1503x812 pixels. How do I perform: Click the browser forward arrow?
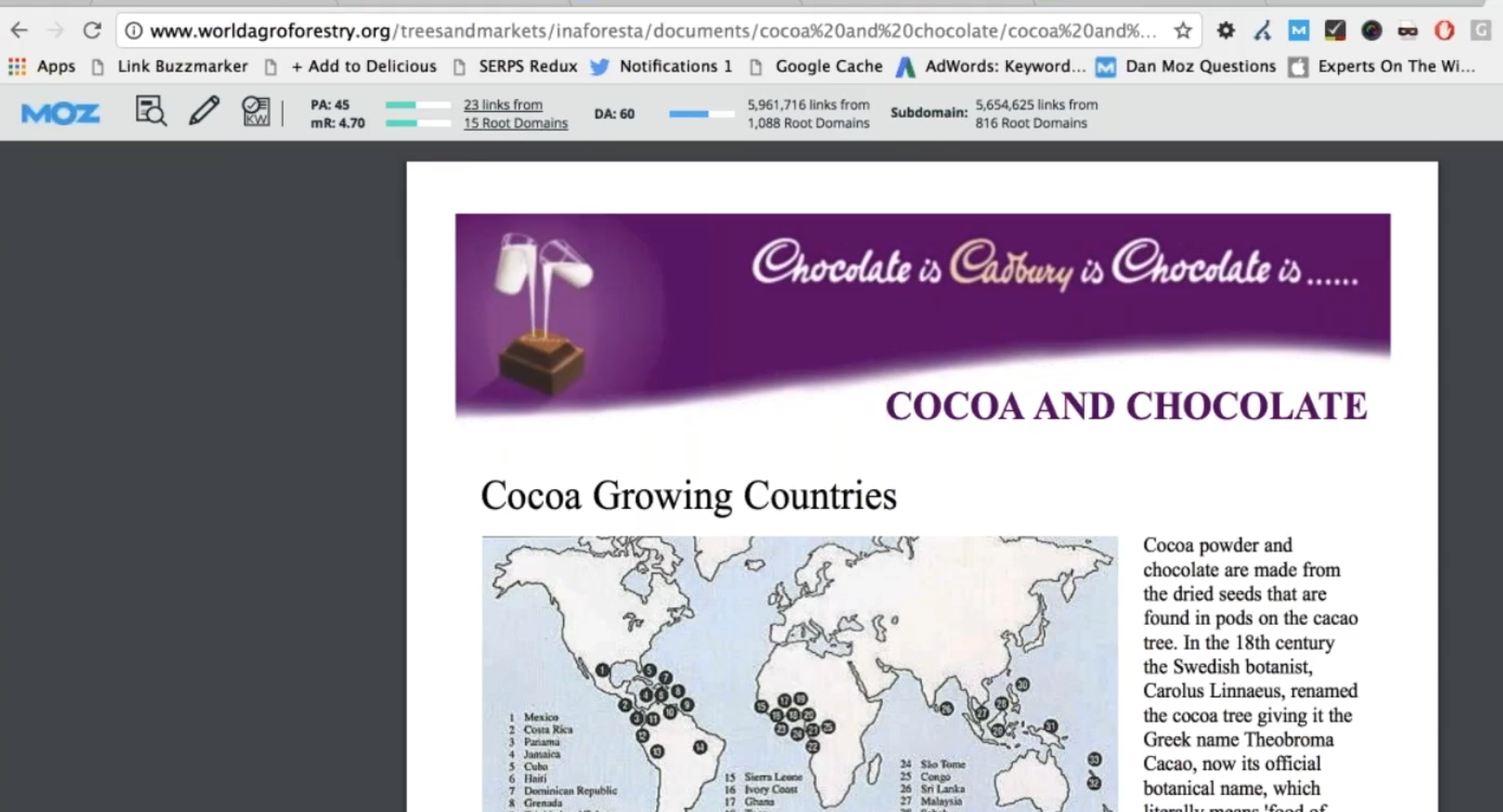[55, 31]
